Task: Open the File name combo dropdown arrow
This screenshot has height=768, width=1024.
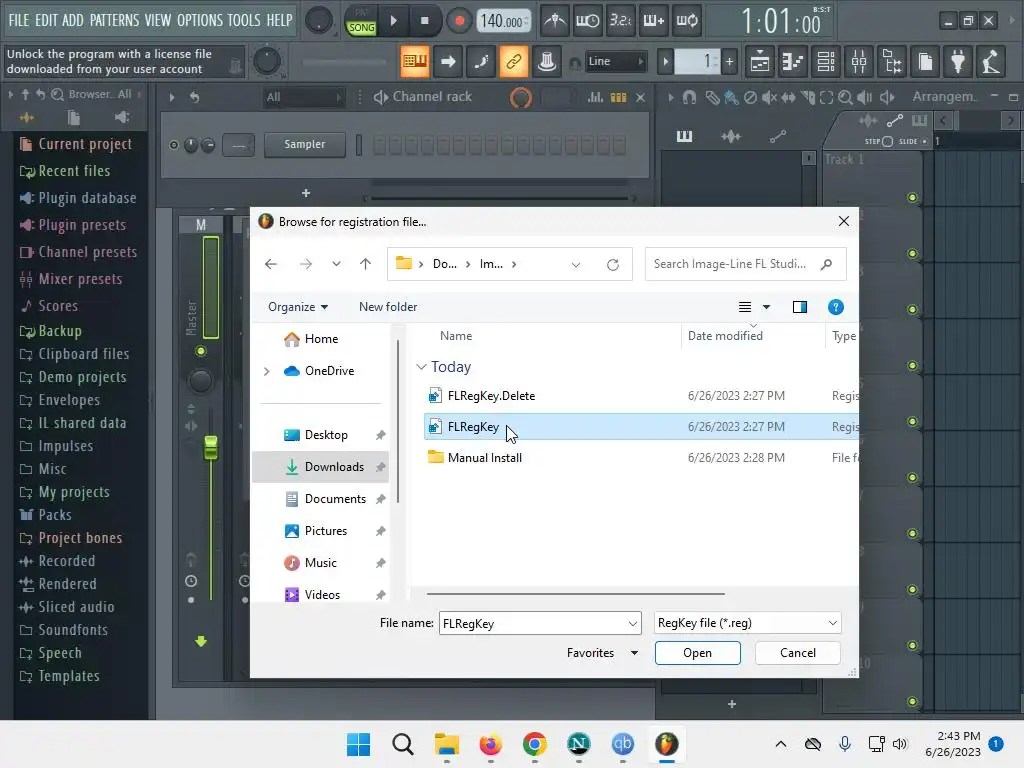Action: click(632, 623)
